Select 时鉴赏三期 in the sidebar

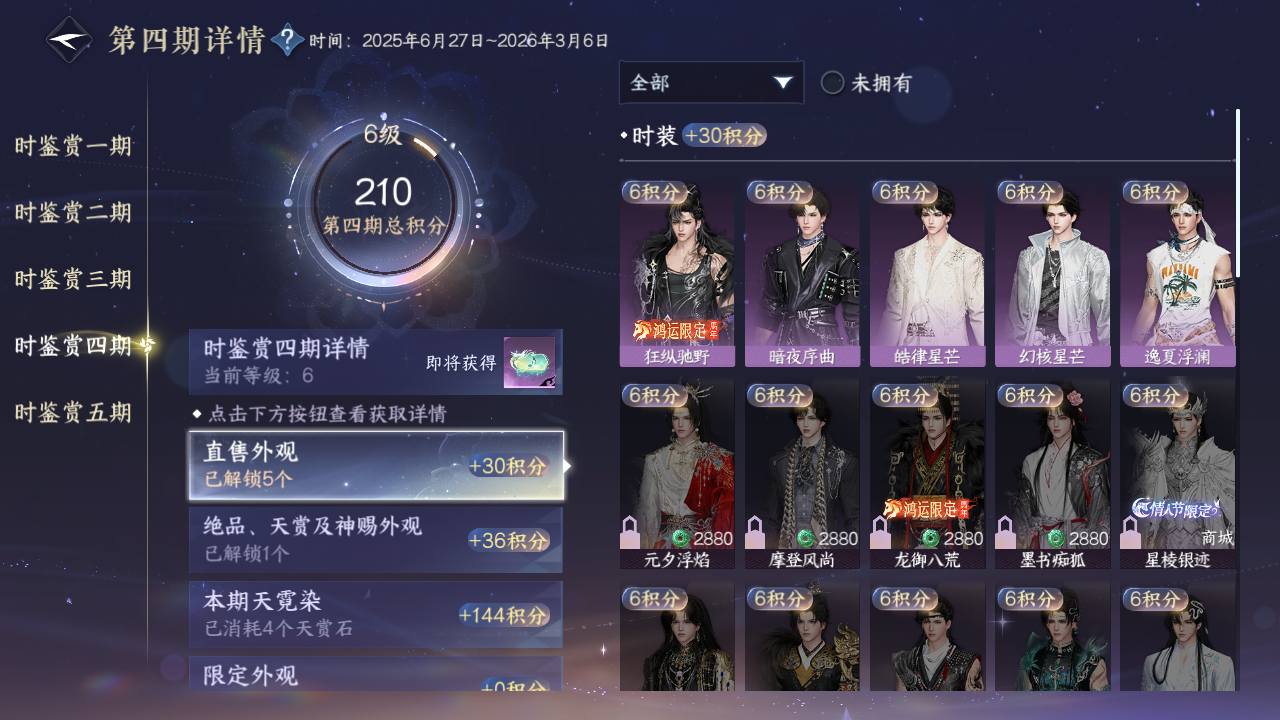[73, 279]
